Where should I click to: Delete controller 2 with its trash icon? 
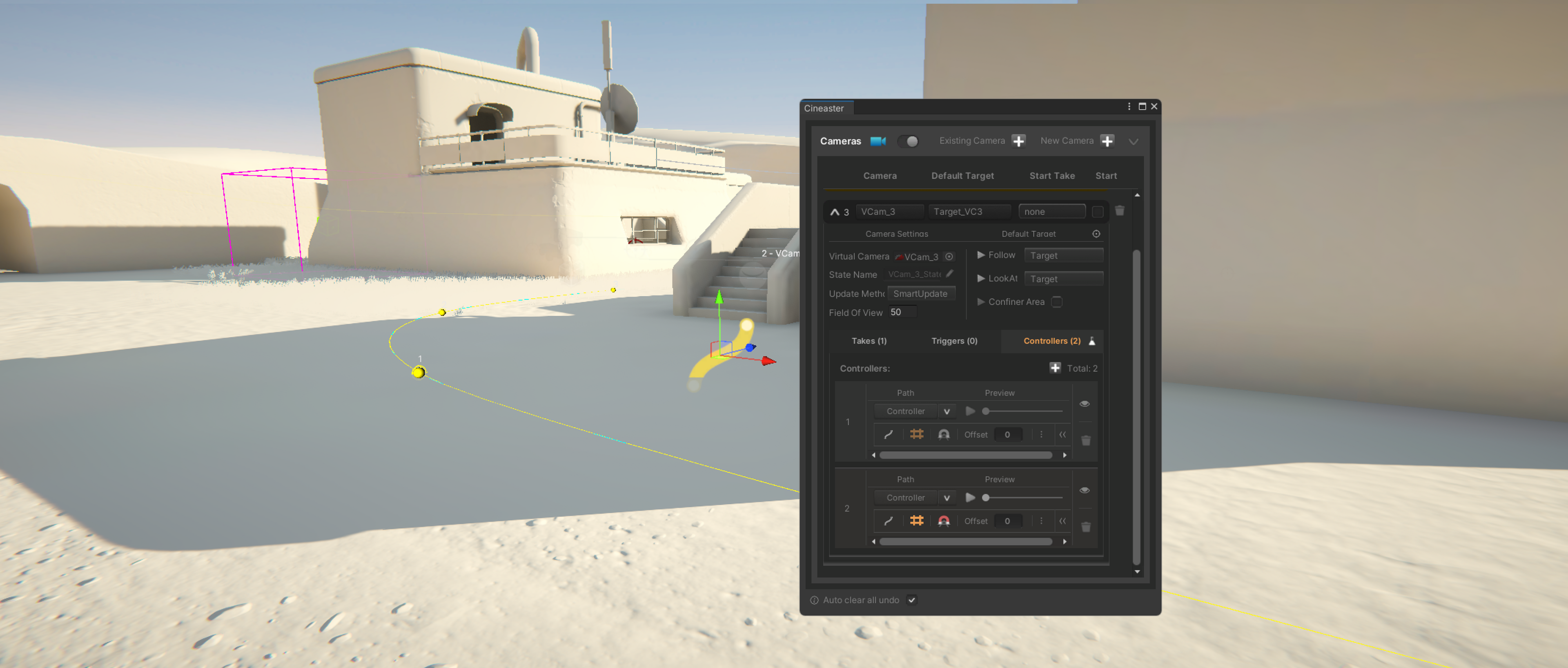[x=1085, y=527]
